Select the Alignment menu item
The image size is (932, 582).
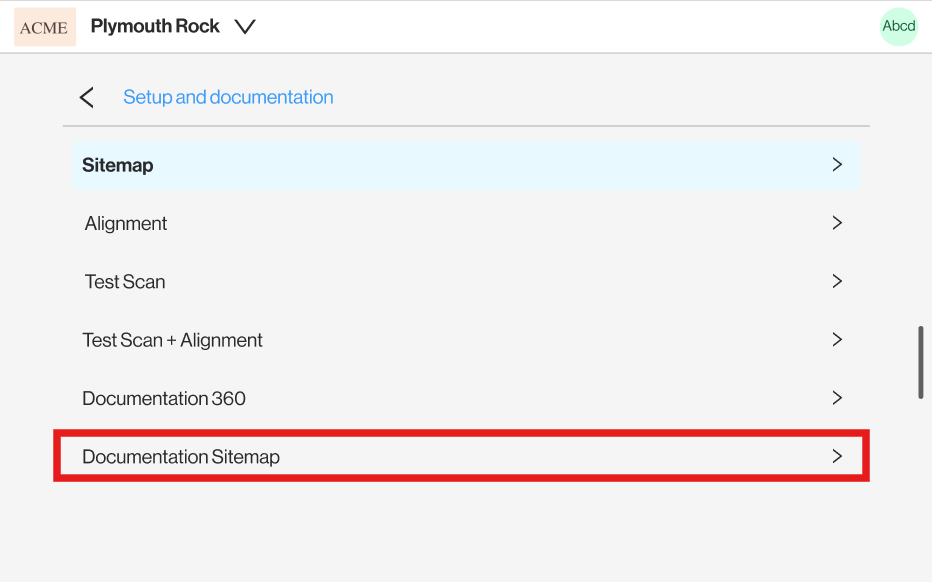point(467,223)
